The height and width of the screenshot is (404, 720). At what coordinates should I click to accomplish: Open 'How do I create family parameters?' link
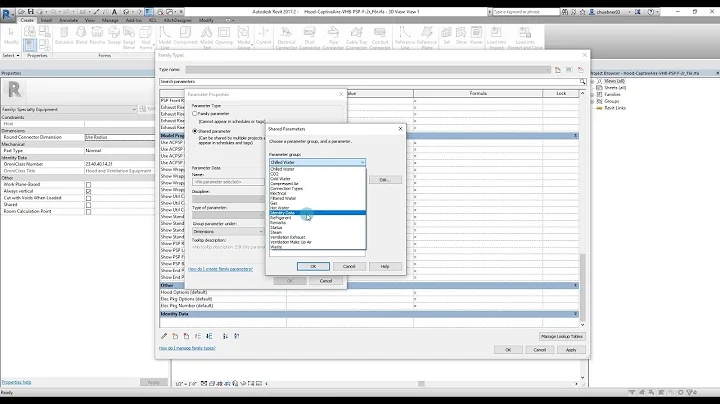[x=220, y=269]
